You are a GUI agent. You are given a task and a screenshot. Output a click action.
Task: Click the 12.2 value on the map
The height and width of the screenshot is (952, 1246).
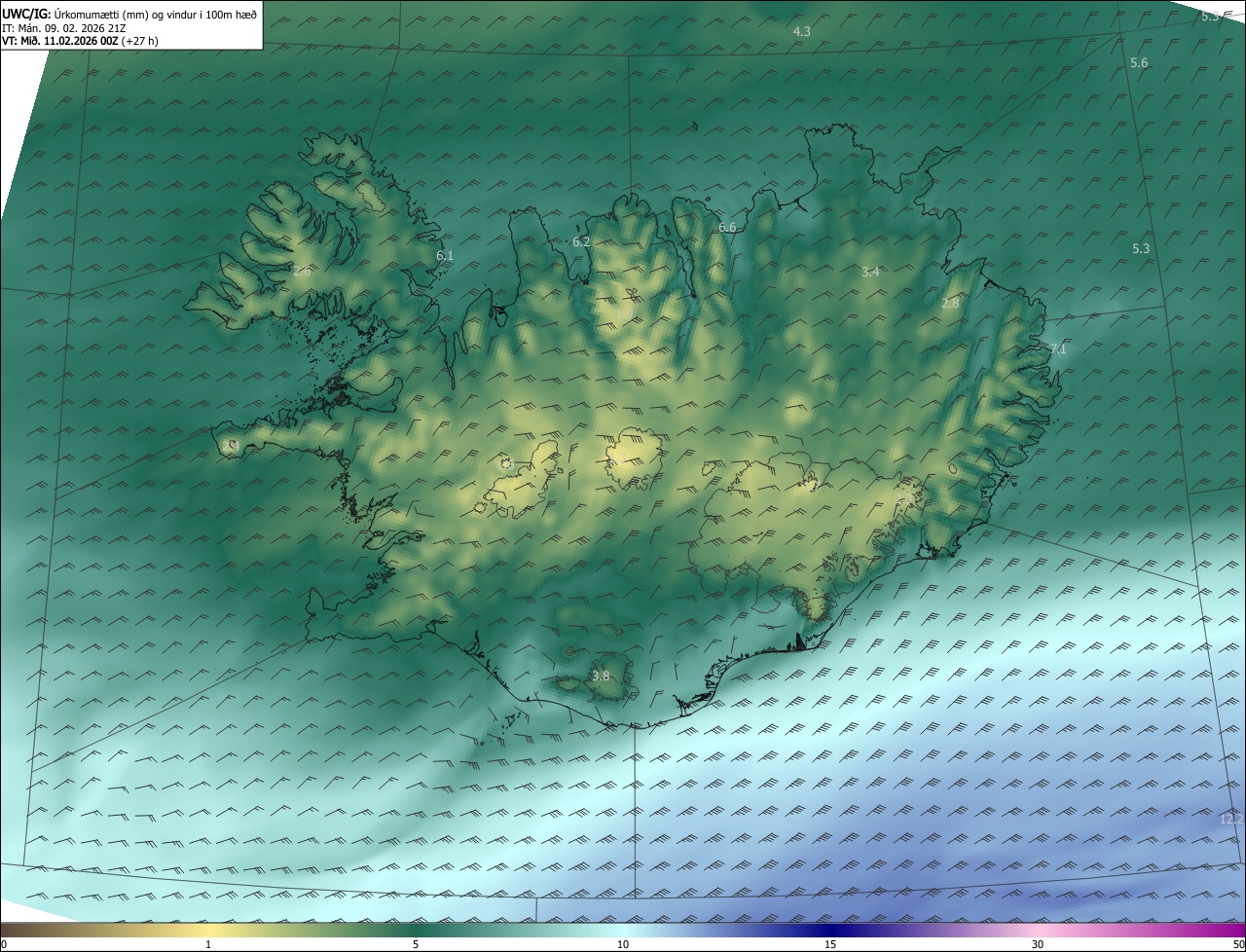coord(1231,820)
